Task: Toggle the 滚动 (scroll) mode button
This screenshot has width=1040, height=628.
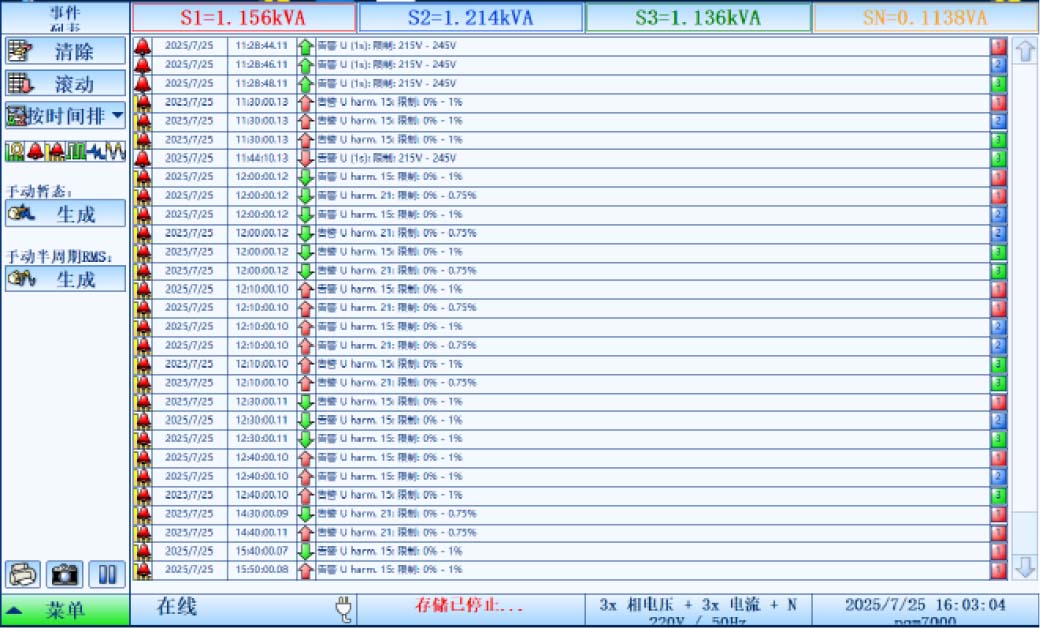Action: point(66,84)
